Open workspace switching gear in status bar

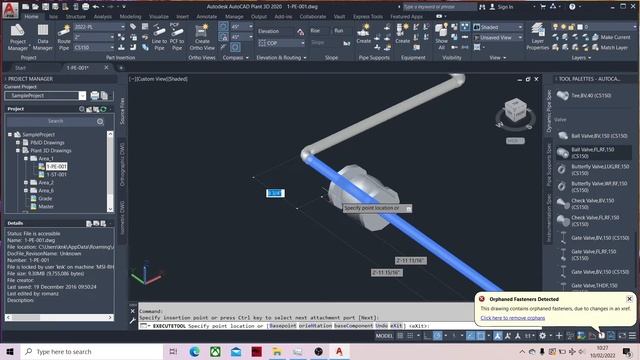pyautogui.click(x=542, y=336)
